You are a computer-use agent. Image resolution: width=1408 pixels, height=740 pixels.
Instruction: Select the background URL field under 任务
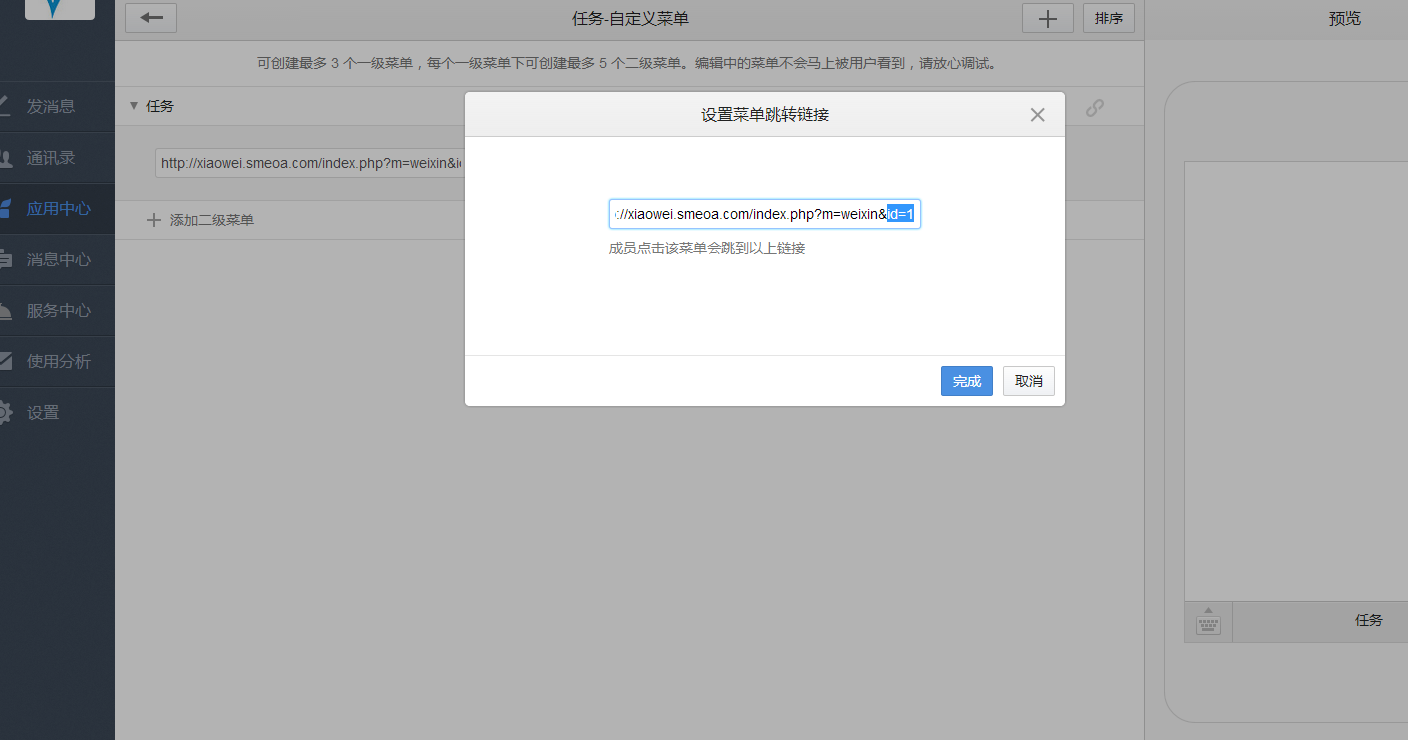(310, 163)
